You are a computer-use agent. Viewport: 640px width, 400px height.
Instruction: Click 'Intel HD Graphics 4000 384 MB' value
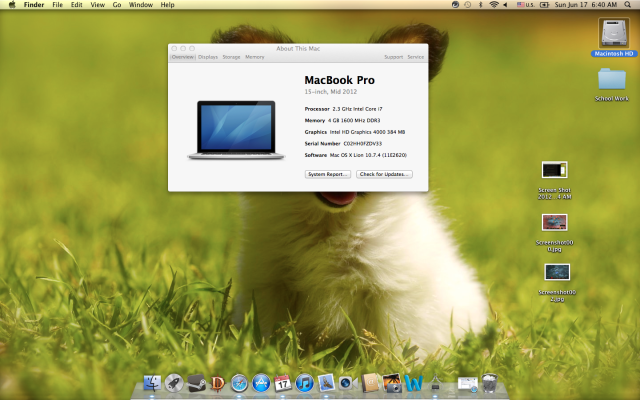click(367, 132)
